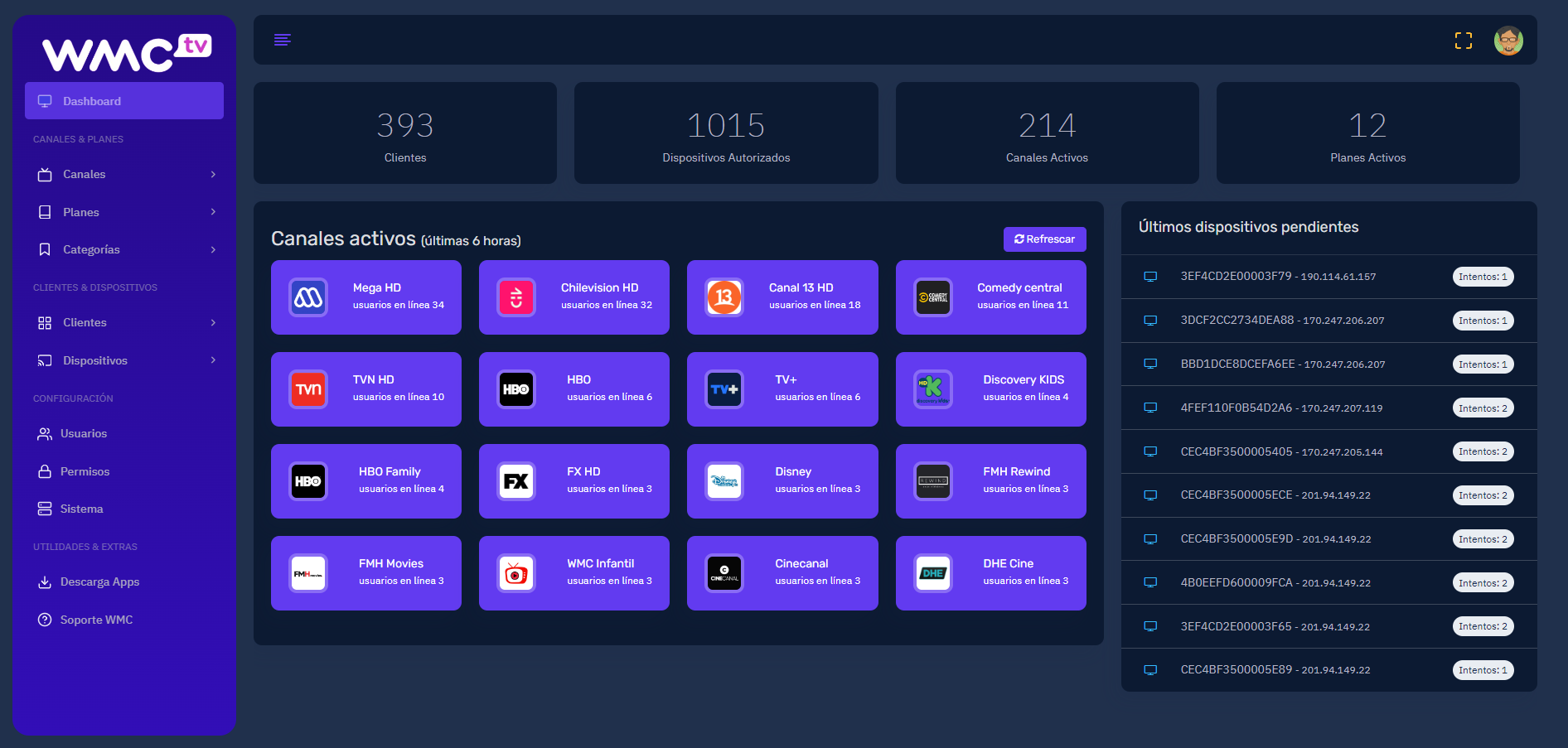Select device row CEC4BF3500005ECE

pyautogui.click(x=1328, y=495)
